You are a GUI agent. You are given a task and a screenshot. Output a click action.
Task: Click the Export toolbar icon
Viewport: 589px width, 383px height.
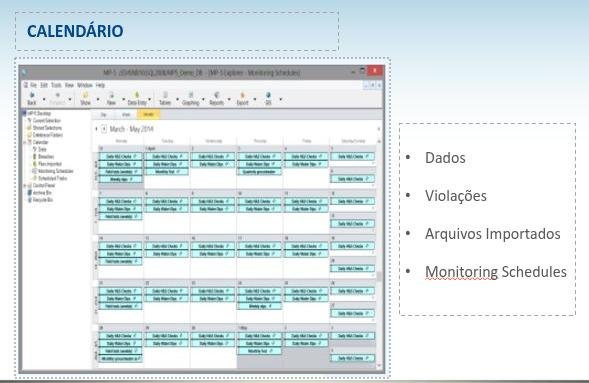coord(242,99)
